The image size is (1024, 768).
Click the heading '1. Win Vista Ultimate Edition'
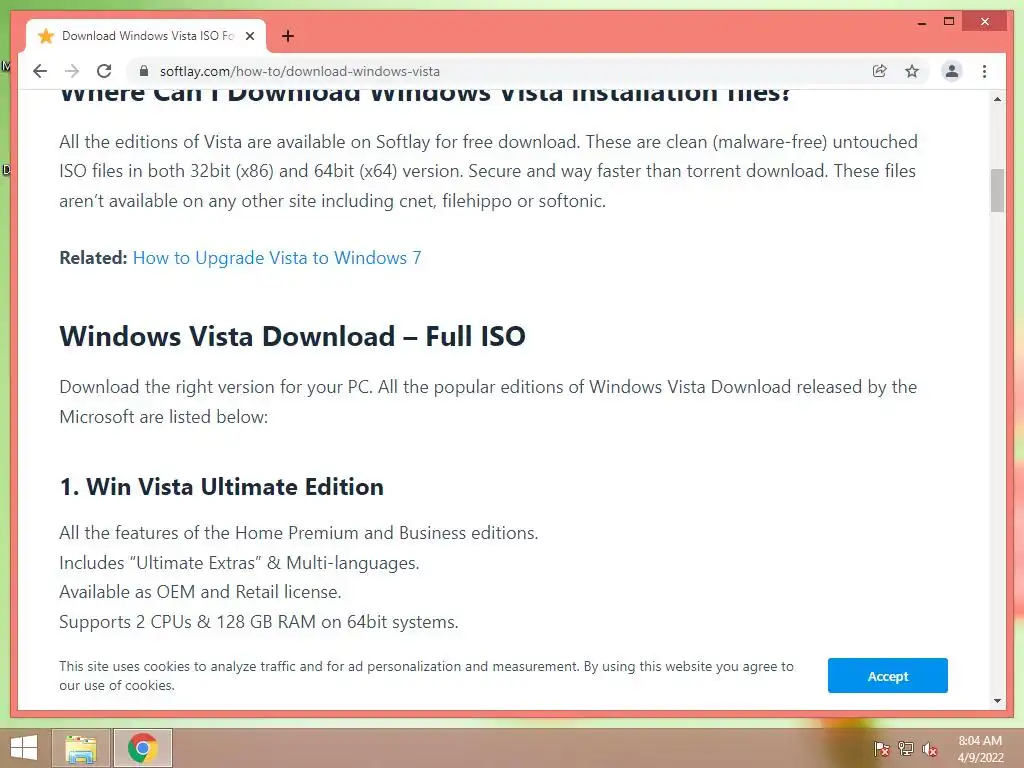pyautogui.click(x=221, y=487)
